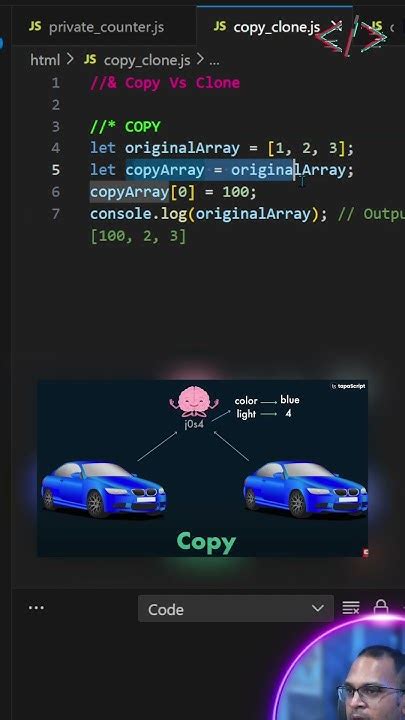Viewport: 405px width, 720px height.
Task: Click the JS file icon on private_counter.js tab
Action: pyautogui.click(x=35, y=27)
